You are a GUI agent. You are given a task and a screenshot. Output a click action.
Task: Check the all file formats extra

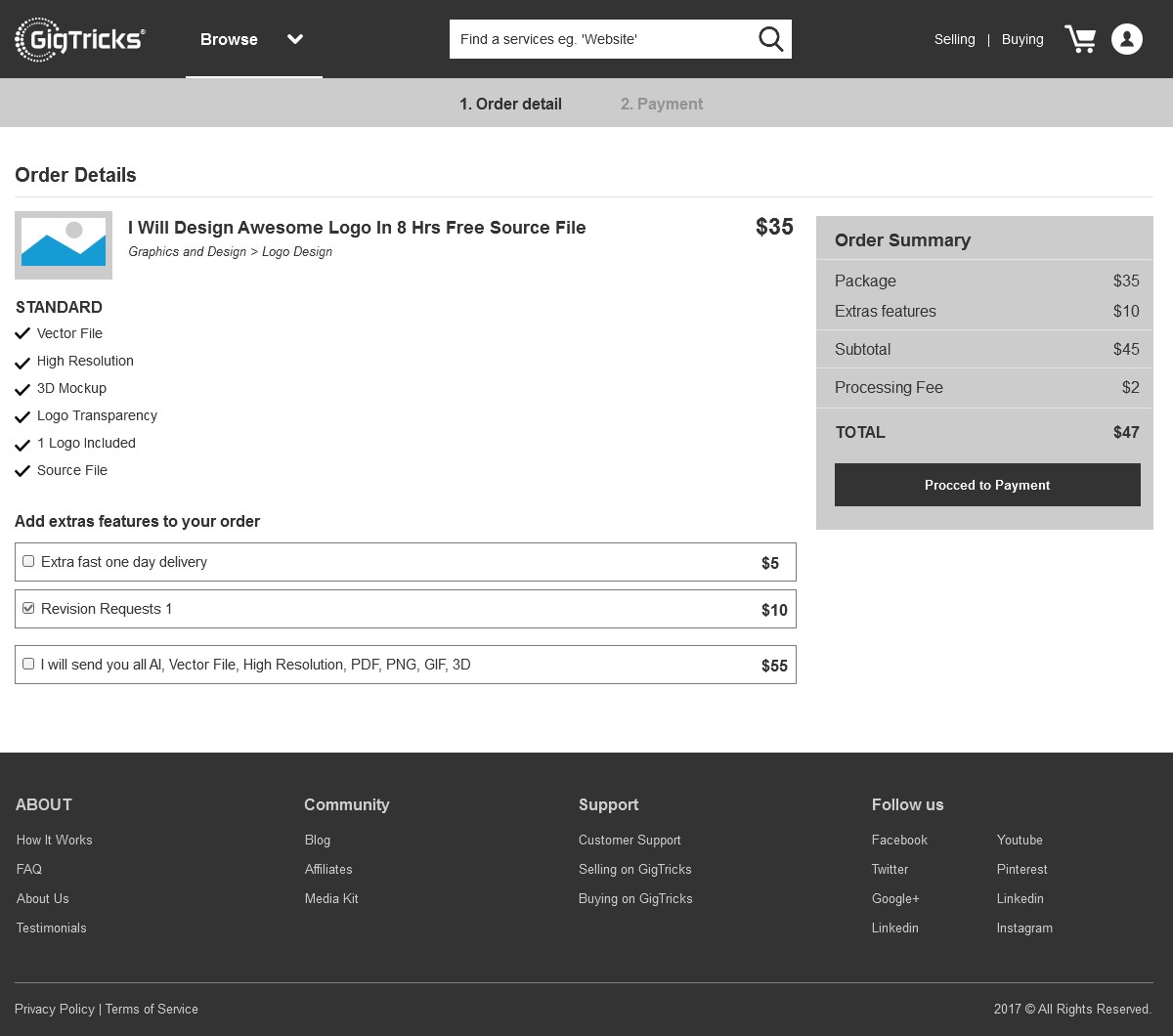click(28, 664)
